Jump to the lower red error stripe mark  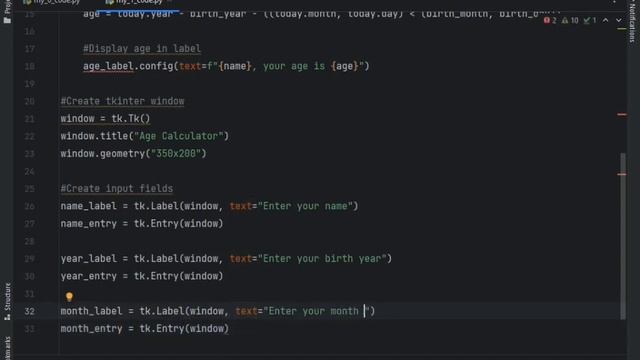pos(622,174)
